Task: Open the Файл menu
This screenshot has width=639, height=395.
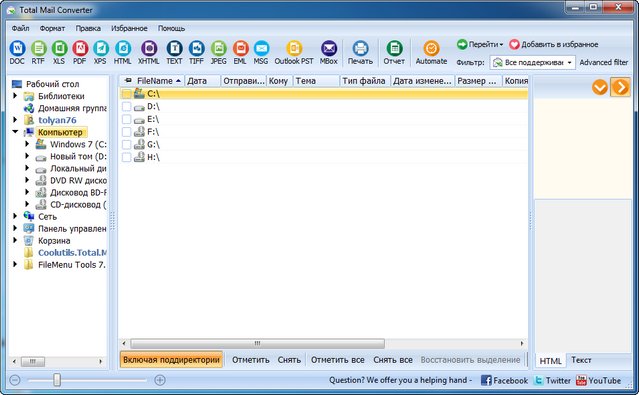Action: (x=20, y=28)
